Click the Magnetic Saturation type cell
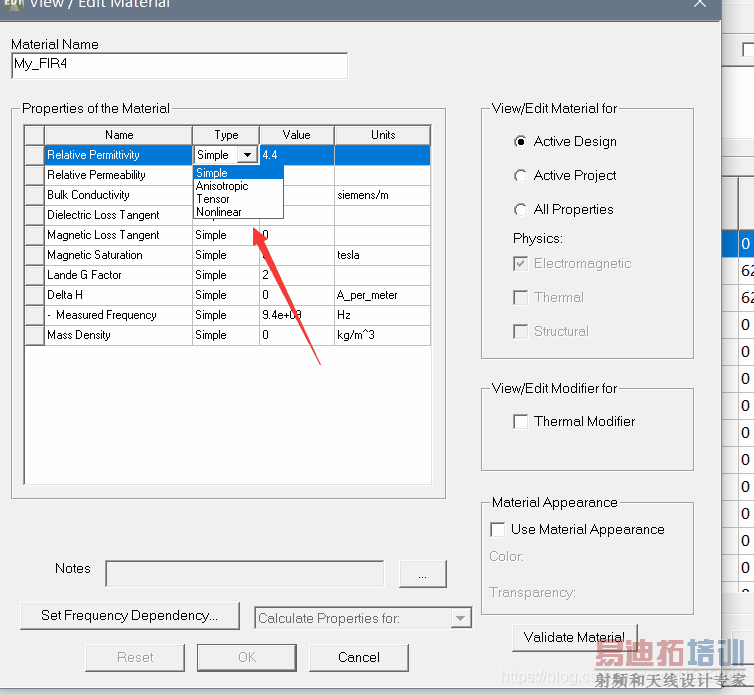The width and height of the screenshot is (754, 695). tap(226, 255)
